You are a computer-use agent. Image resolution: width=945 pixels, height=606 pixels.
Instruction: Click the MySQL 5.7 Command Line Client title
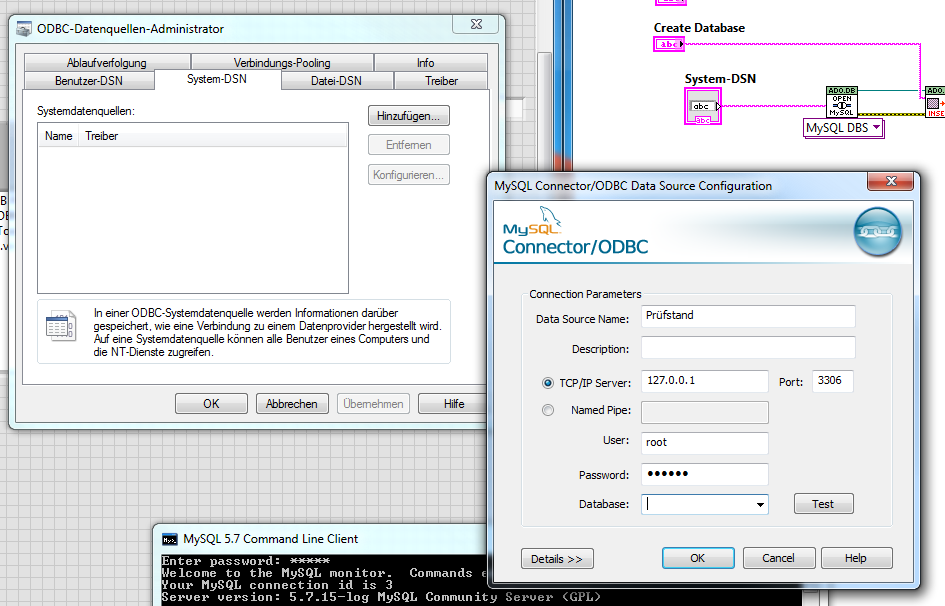(x=271, y=539)
